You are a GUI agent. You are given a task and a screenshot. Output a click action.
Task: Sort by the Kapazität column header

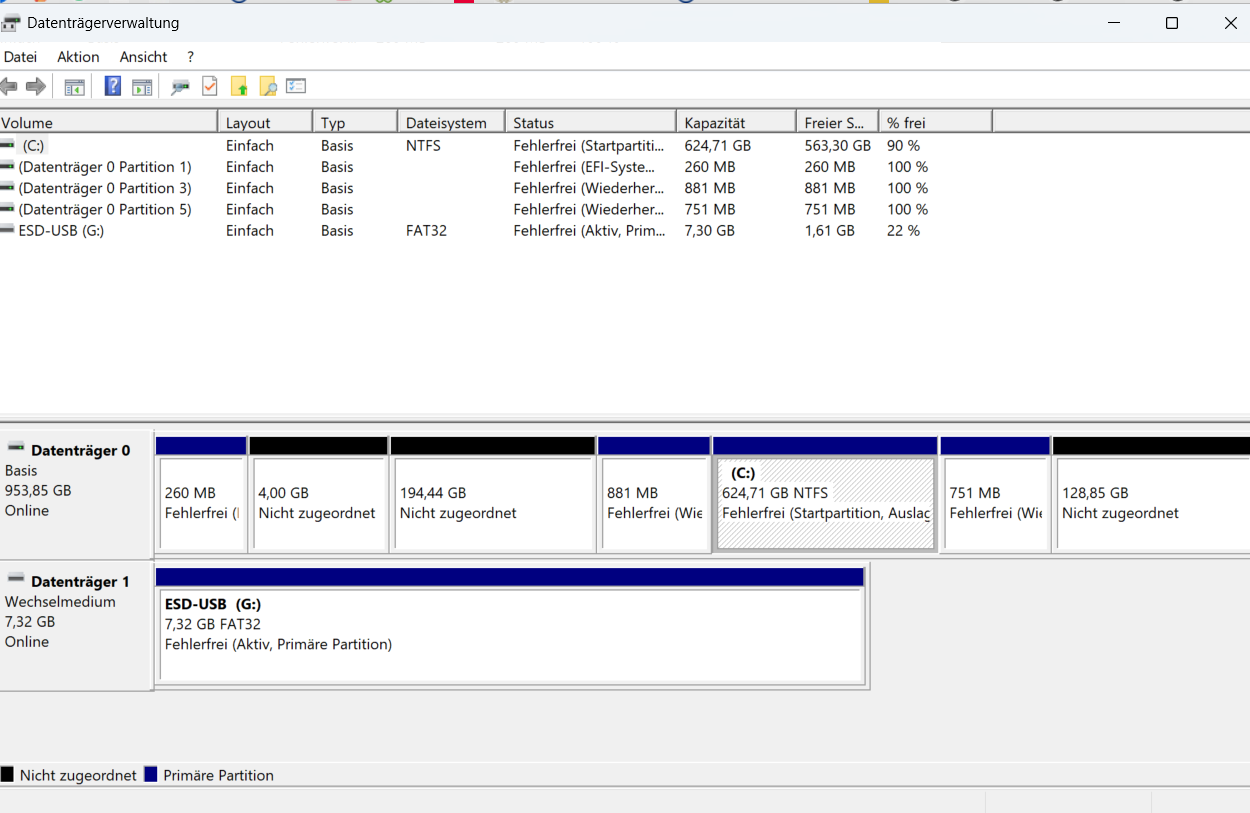click(736, 123)
